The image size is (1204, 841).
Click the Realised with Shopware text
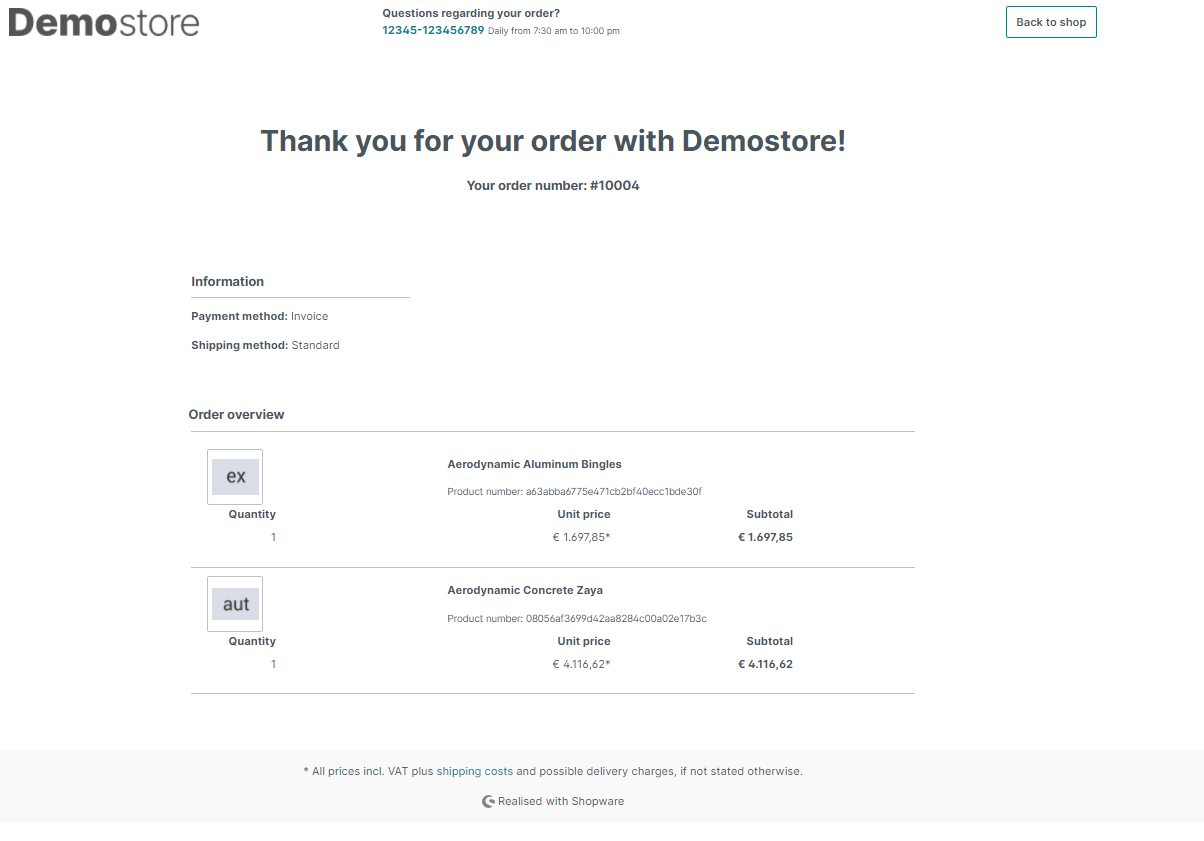pos(561,801)
